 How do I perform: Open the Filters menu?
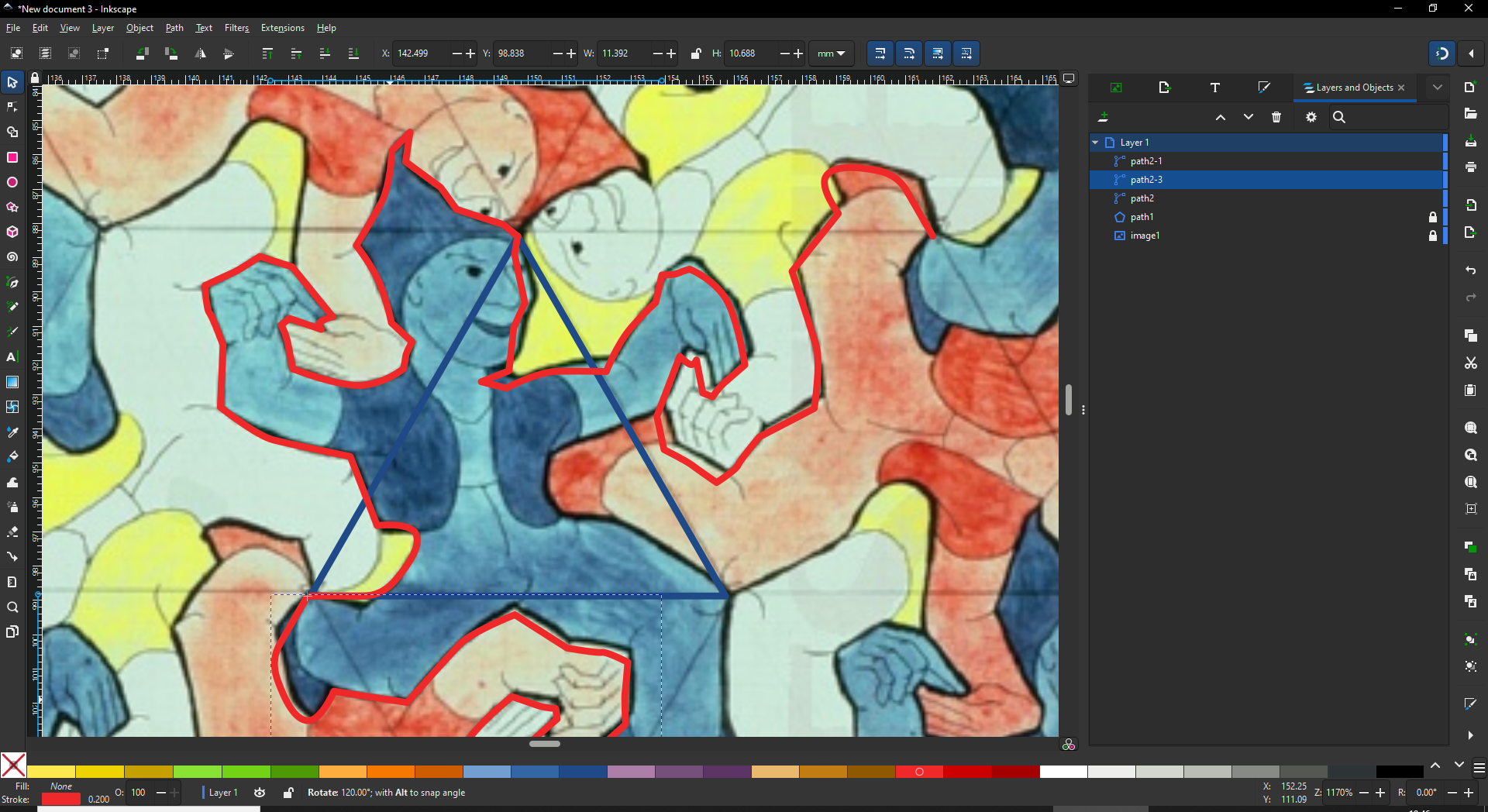pos(236,28)
